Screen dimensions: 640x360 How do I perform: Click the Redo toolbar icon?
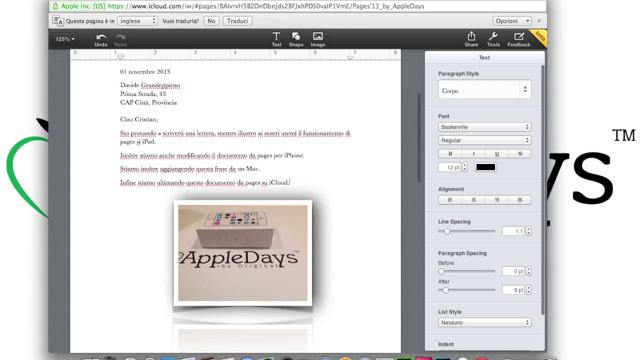[120, 40]
